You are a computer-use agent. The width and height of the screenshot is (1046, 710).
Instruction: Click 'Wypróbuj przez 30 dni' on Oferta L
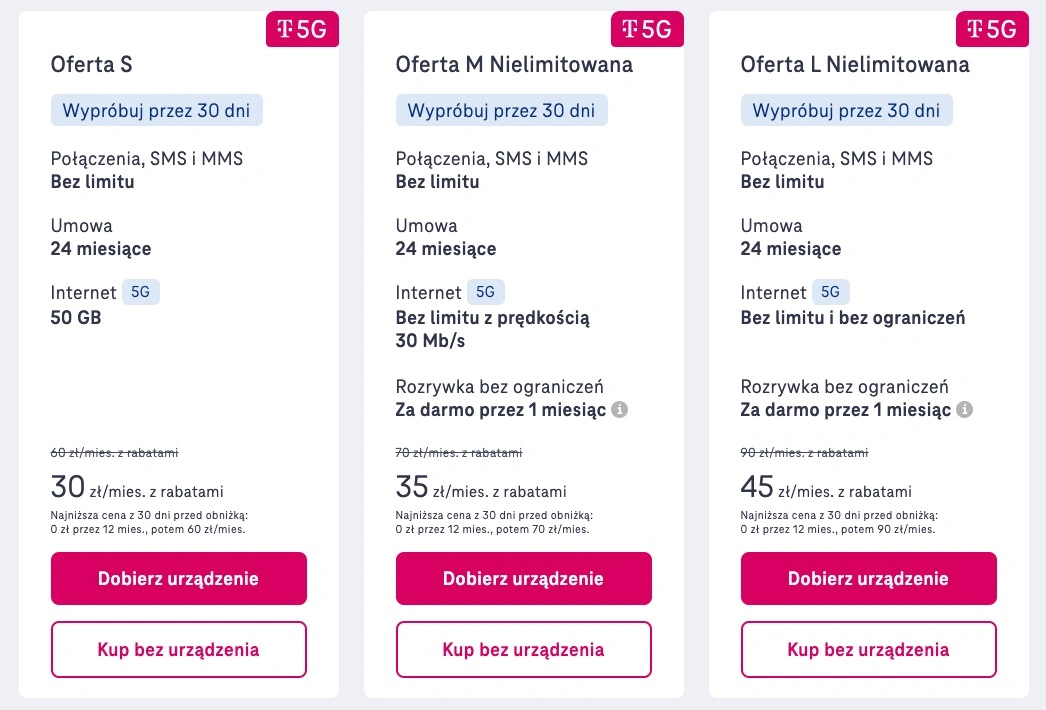coord(847,110)
